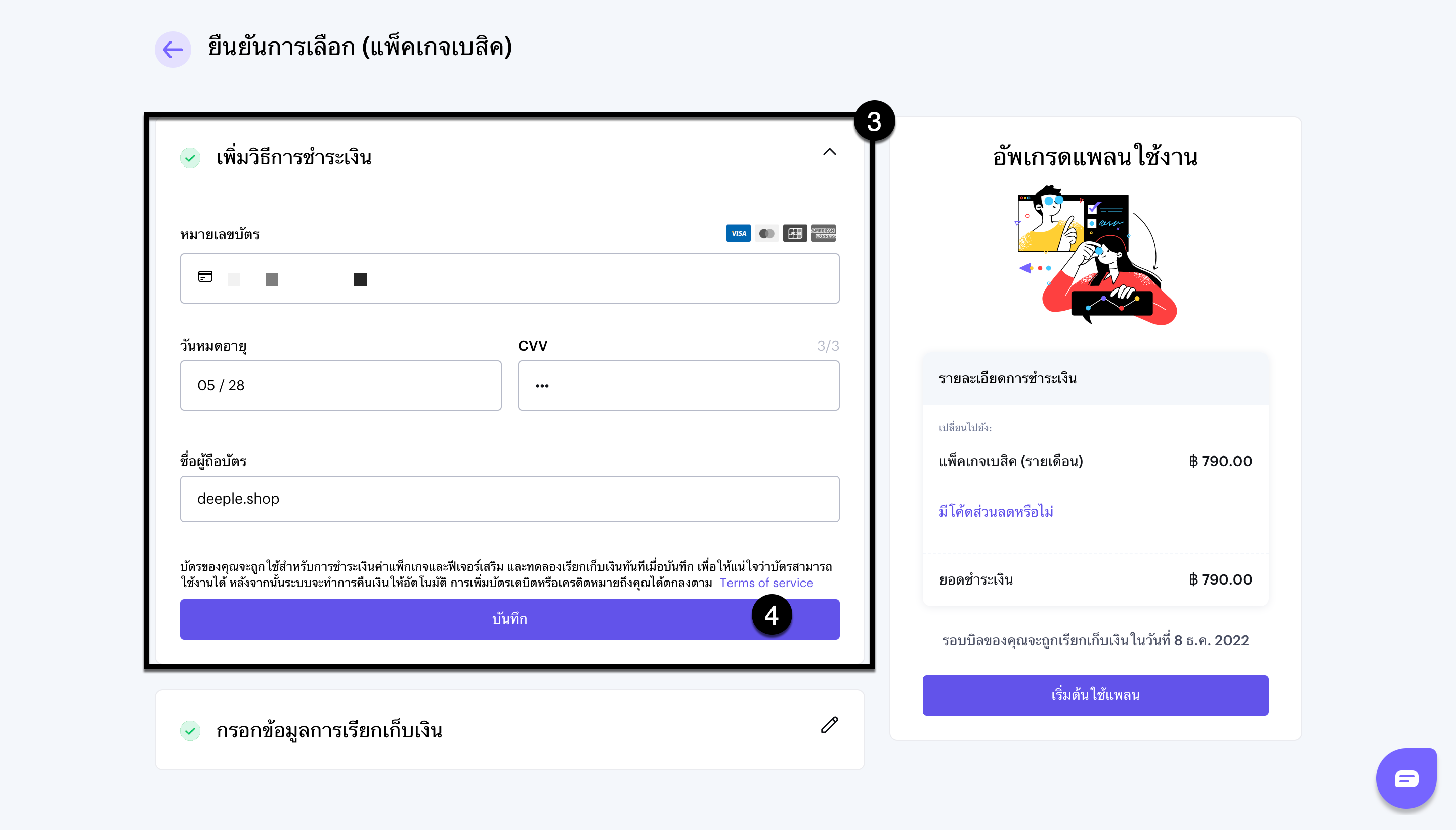The height and width of the screenshot is (830, 1456).
Task: Click the American Express logo
Action: [x=824, y=233]
